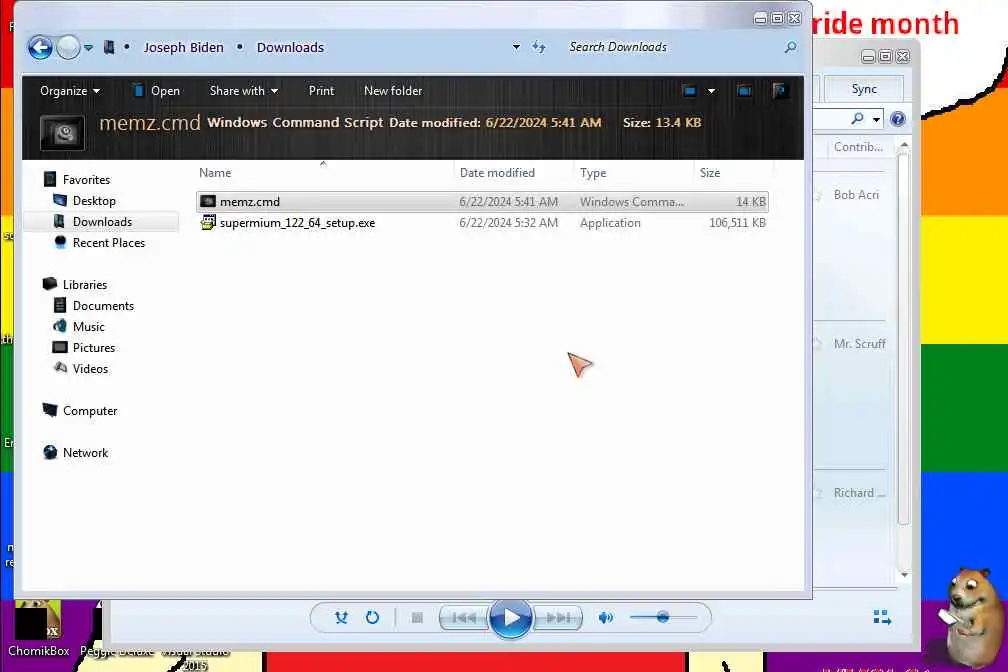Adjust the Media Player volume slider

663,618
